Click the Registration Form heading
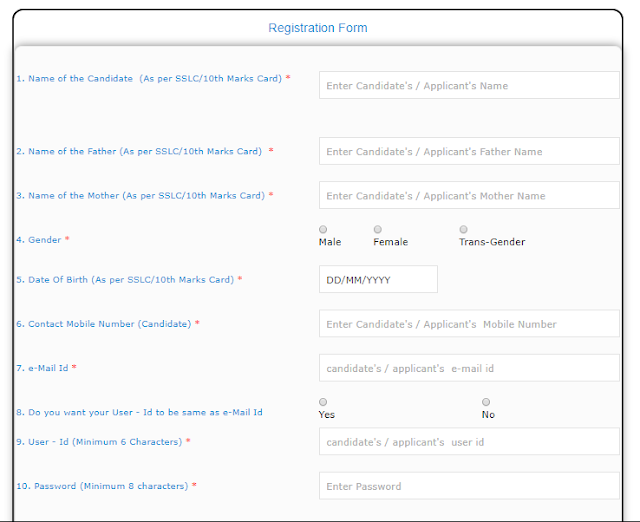Image resolution: width=640 pixels, height=522 pixels. tap(318, 28)
